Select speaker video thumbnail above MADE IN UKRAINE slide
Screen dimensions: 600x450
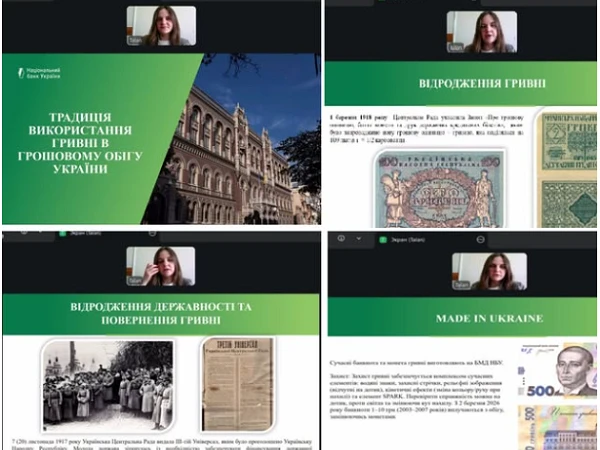[x=488, y=270]
